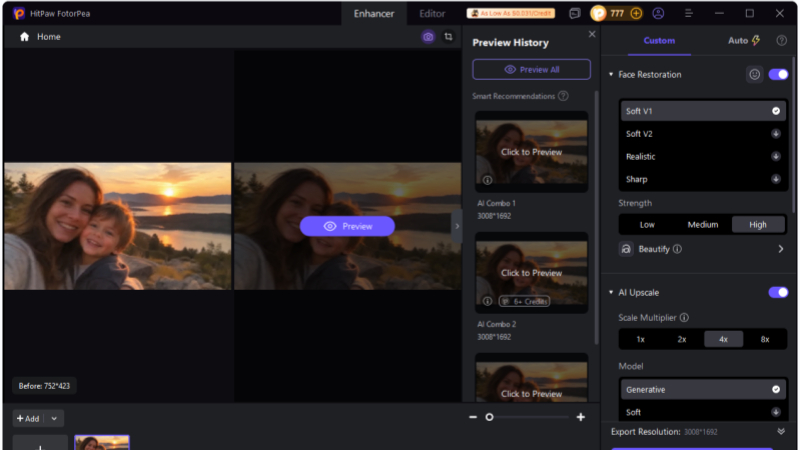
Task: Expand Export Resolution double chevron
Action: tap(781, 432)
